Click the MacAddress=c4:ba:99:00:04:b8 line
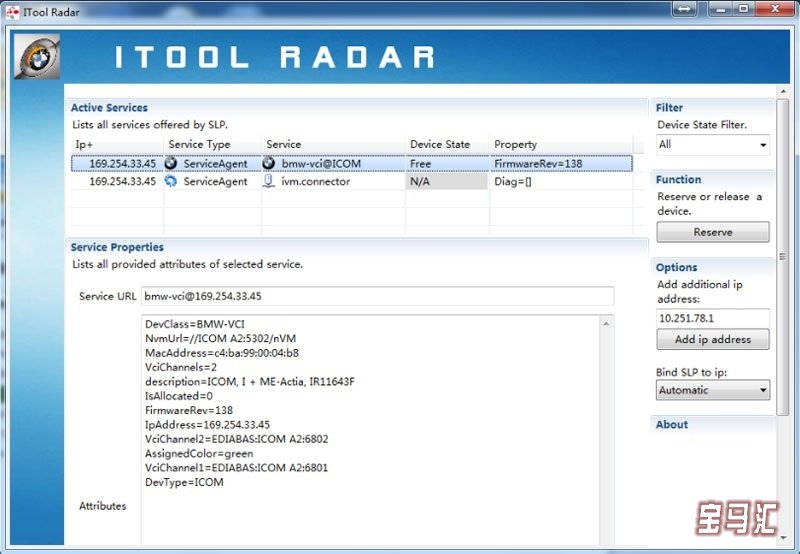This screenshot has height=554, width=800. [222, 352]
